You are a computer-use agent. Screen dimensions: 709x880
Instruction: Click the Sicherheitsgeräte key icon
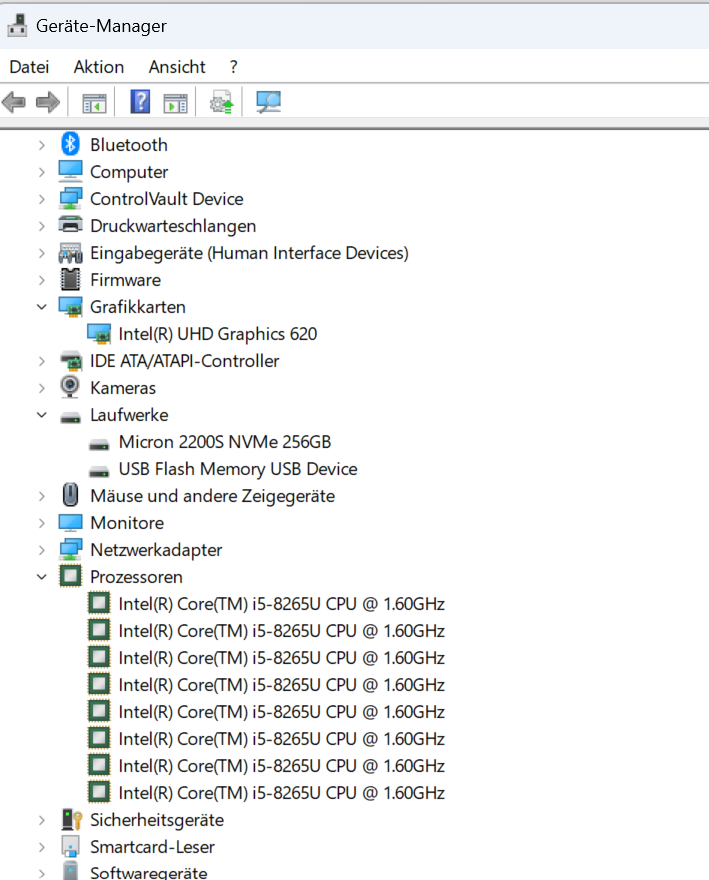pos(71,820)
